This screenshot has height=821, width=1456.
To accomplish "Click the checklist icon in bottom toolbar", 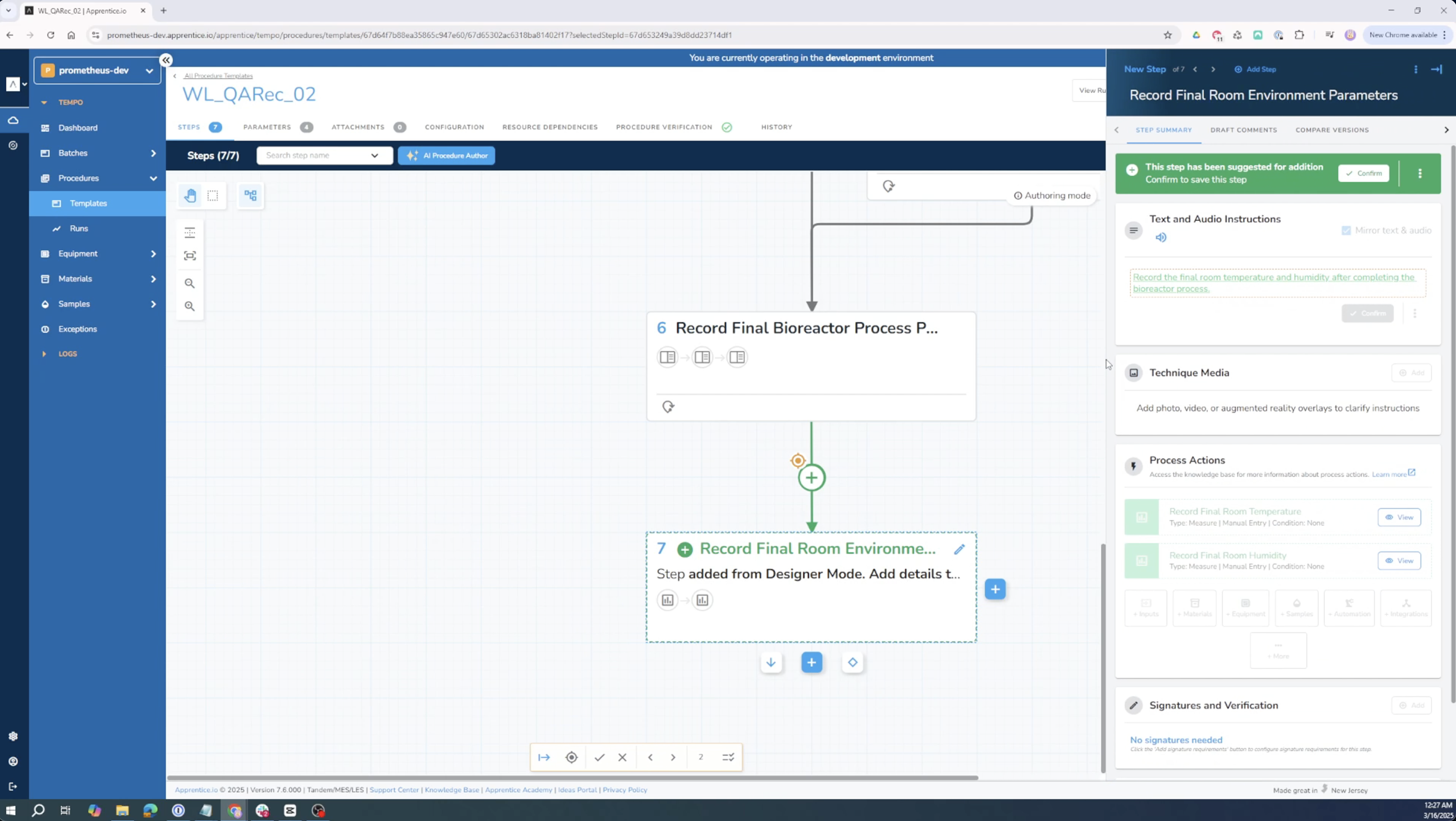I will click(728, 757).
